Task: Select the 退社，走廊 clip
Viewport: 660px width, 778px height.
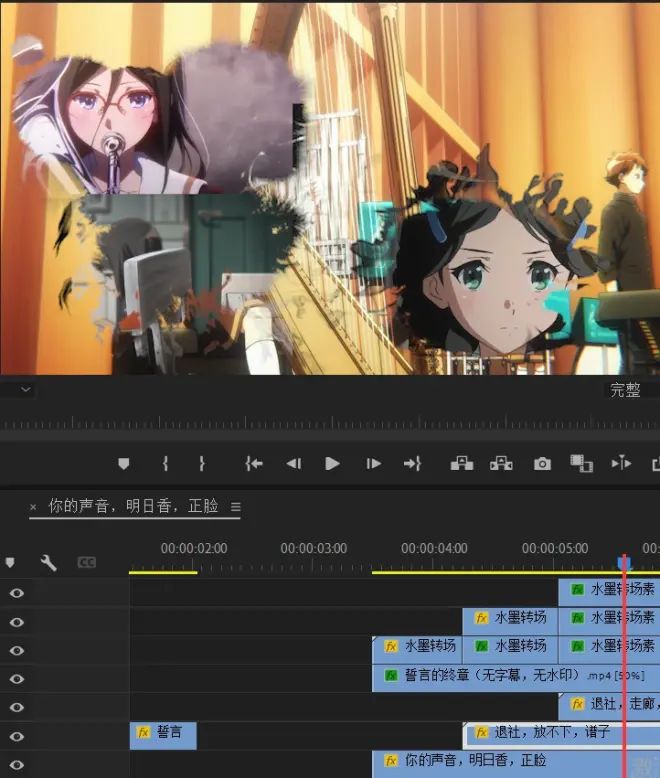Action: pyautogui.click(x=609, y=707)
